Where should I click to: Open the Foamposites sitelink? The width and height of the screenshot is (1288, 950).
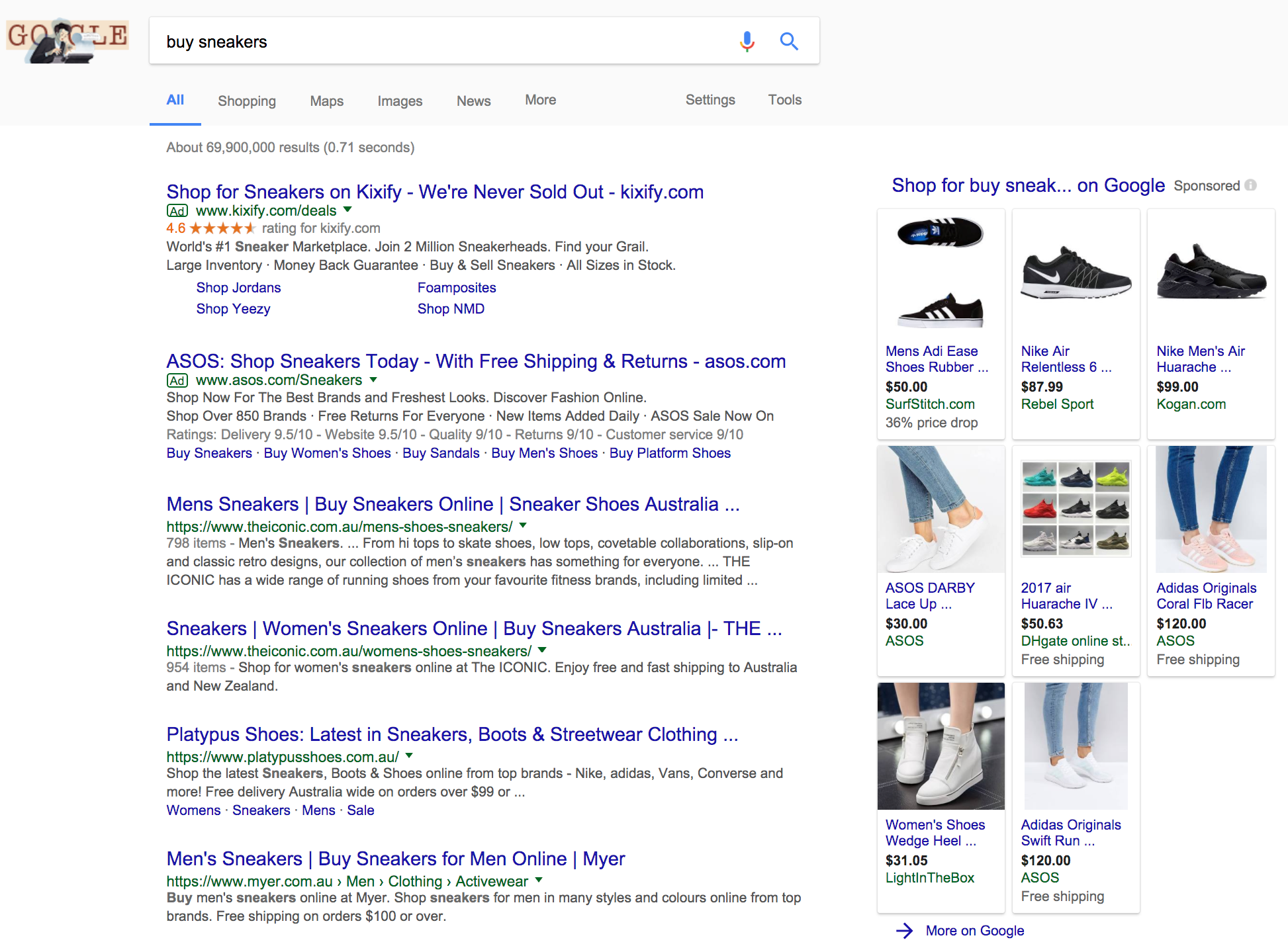click(x=457, y=288)
